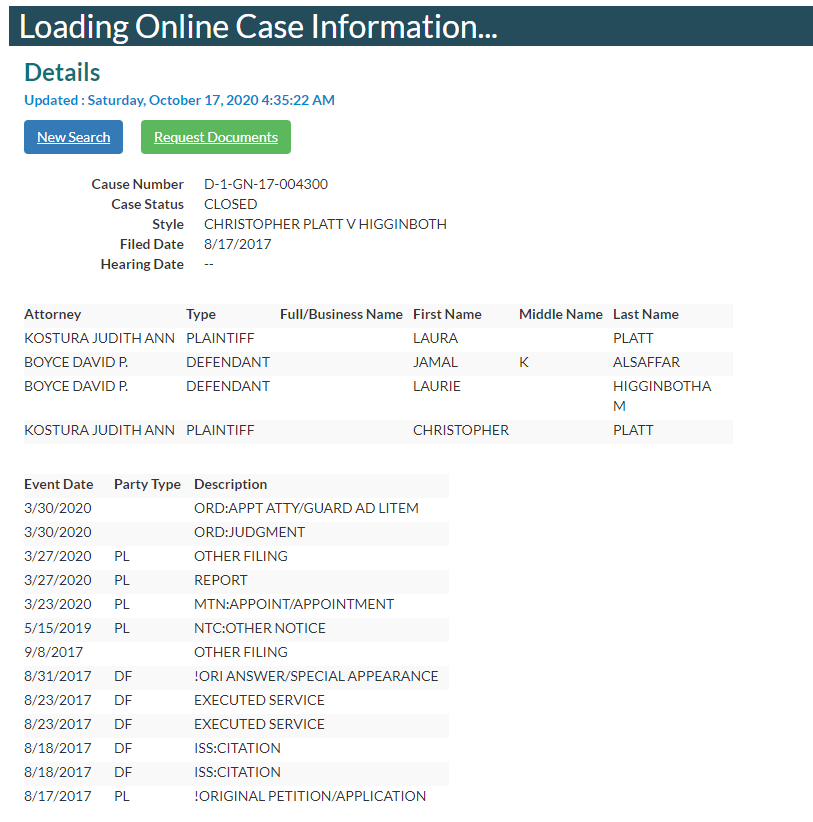Select attorney BOYCE DAVID P. in JAMAL row
Screen dimensions: 813x822
pyautogui.click(x=76, y=362)
